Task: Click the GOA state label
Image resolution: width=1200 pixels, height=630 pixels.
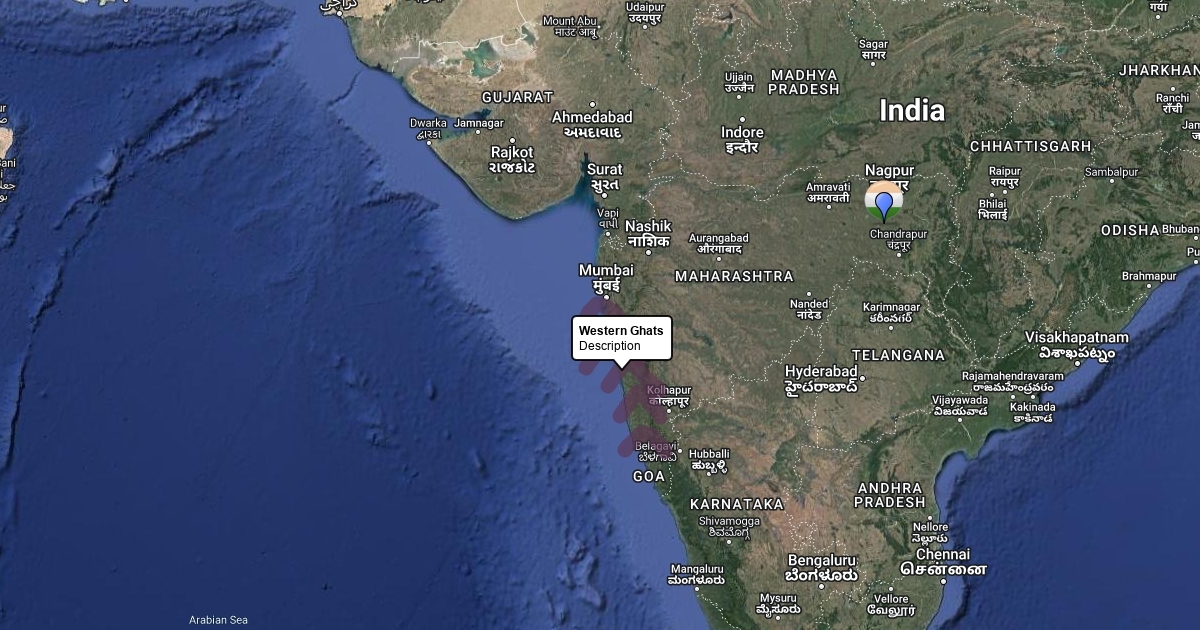Action: coord(649,477)
